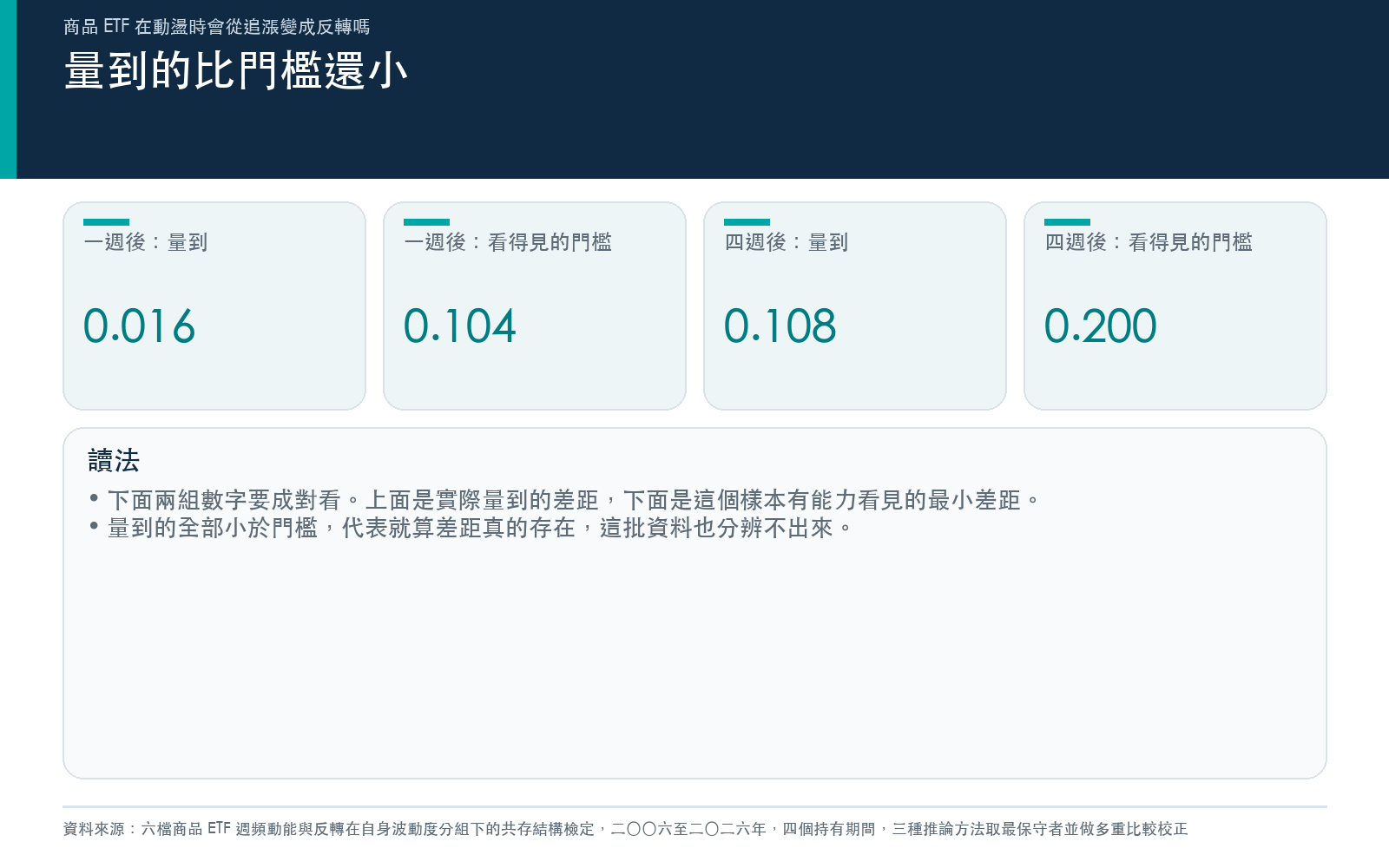
Task: Click the slide title 量到的比門檻還小
Action: click(236, 71)
